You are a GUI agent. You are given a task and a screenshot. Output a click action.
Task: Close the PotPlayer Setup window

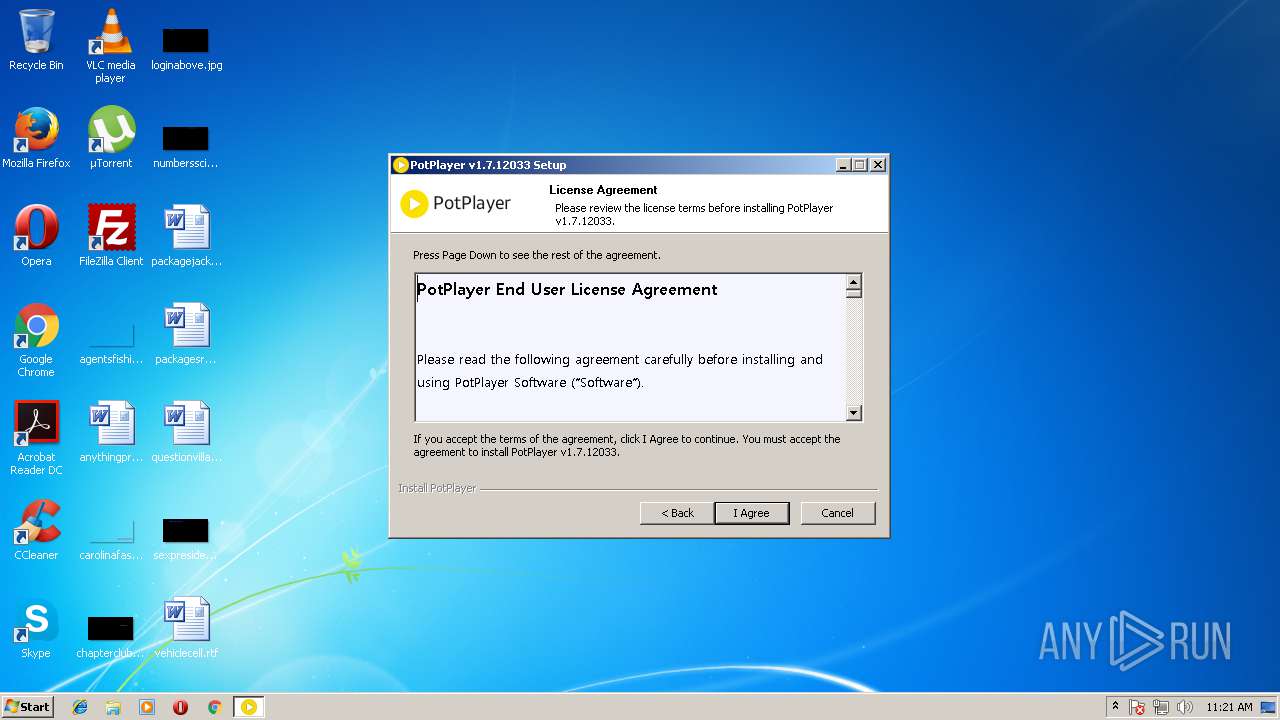tap(877, 165)
